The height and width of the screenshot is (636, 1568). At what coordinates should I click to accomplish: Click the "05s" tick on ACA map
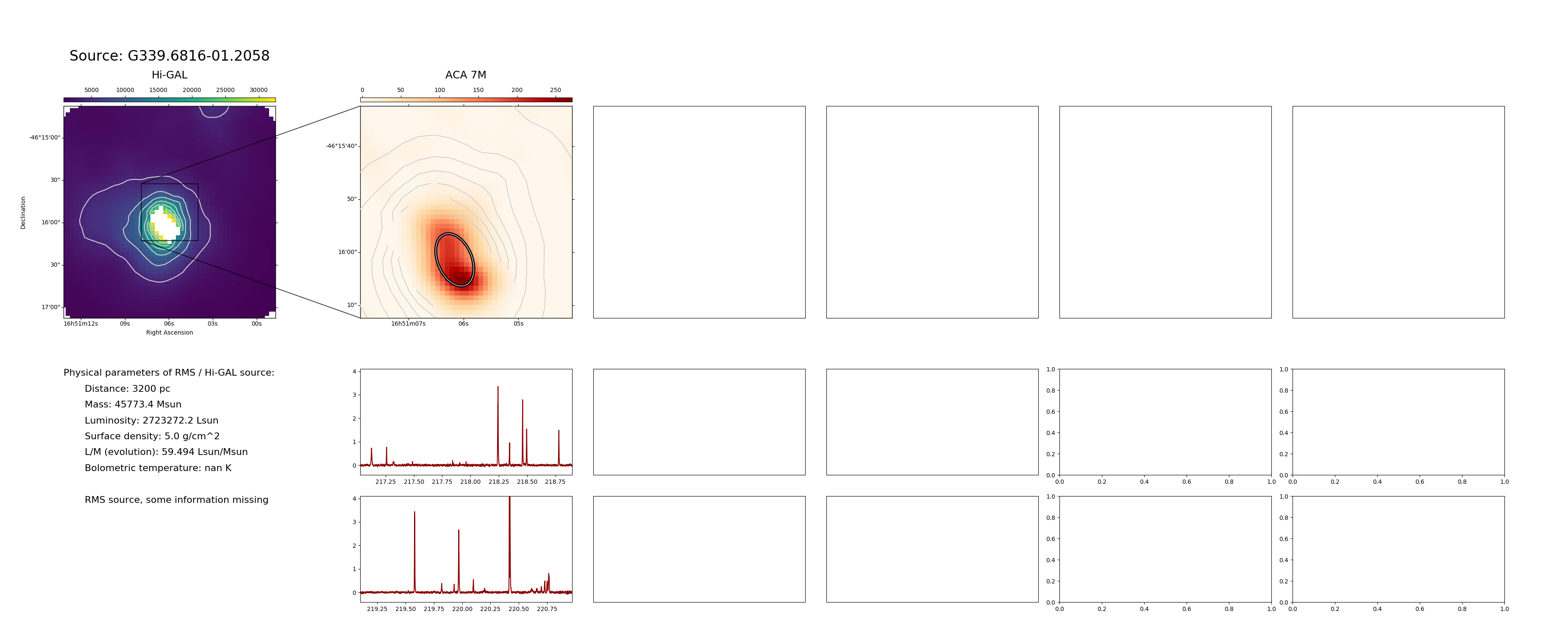click(x=519, y=324)
